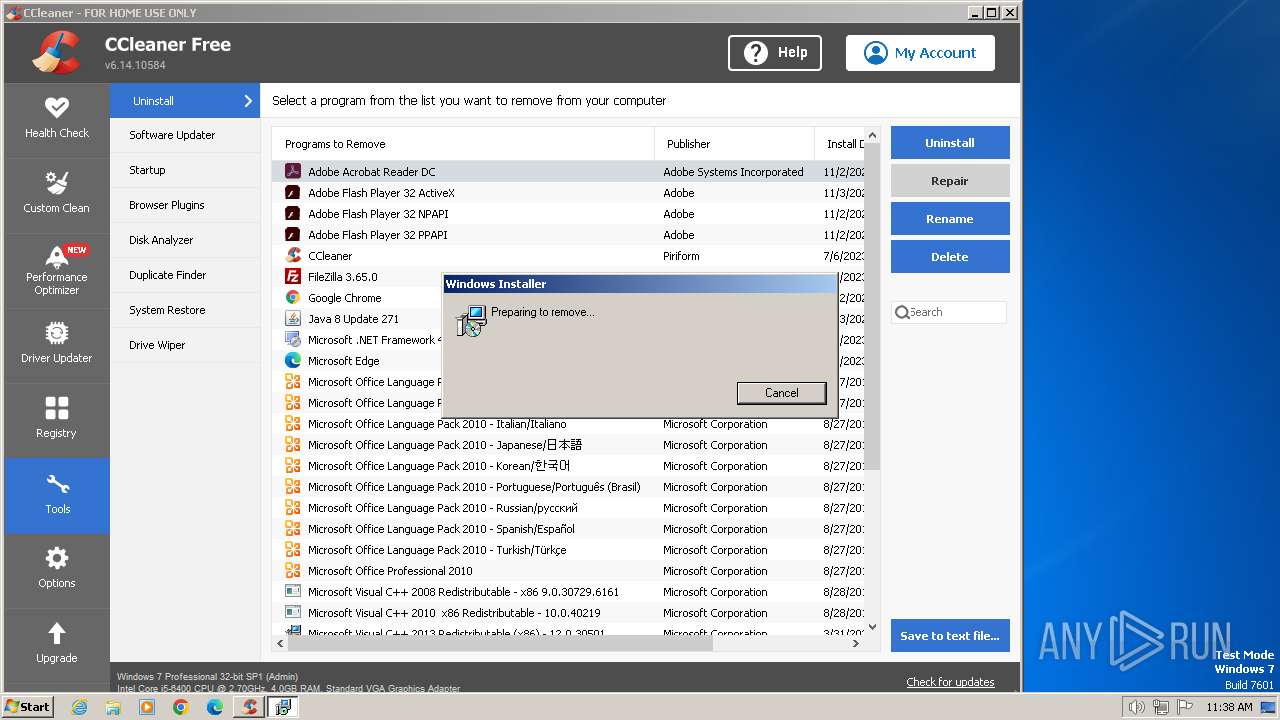Open Performance Optimizer in sidebar
Viewport: 1280px width, 720px height.
pos(57,270)
